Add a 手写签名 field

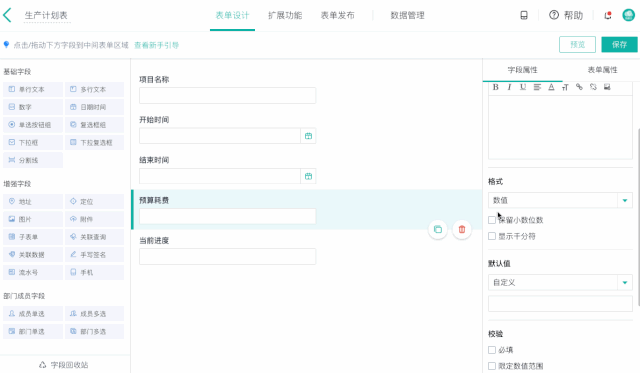[x=94, y=255]
